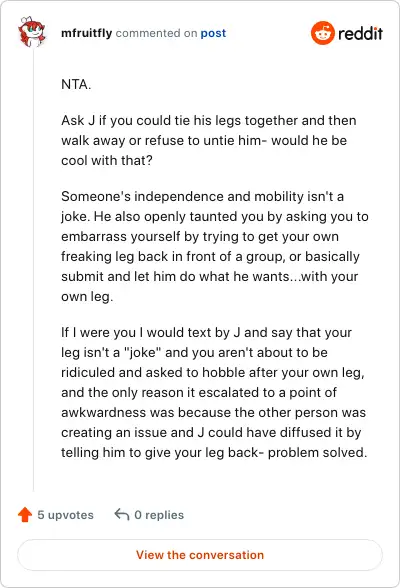Follow the blue "post" link
The image size is (400, 588).
(213, 33)
